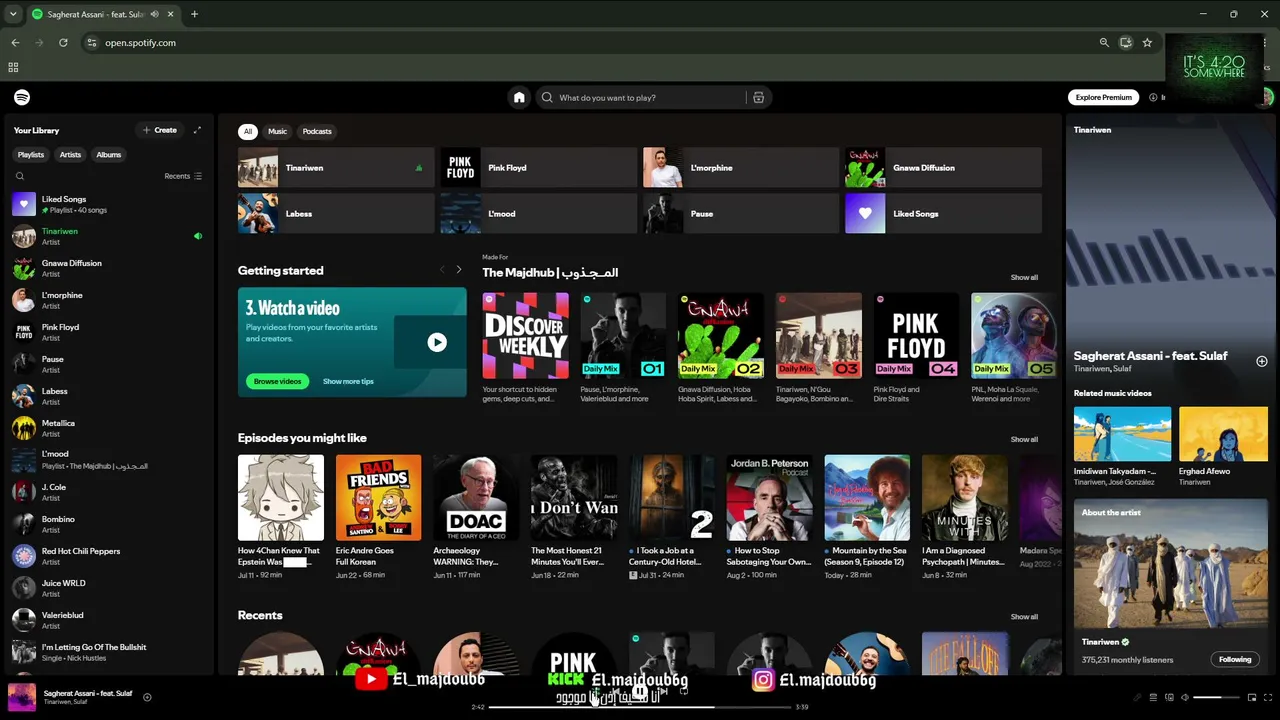Filter library by Playlists

31,155
